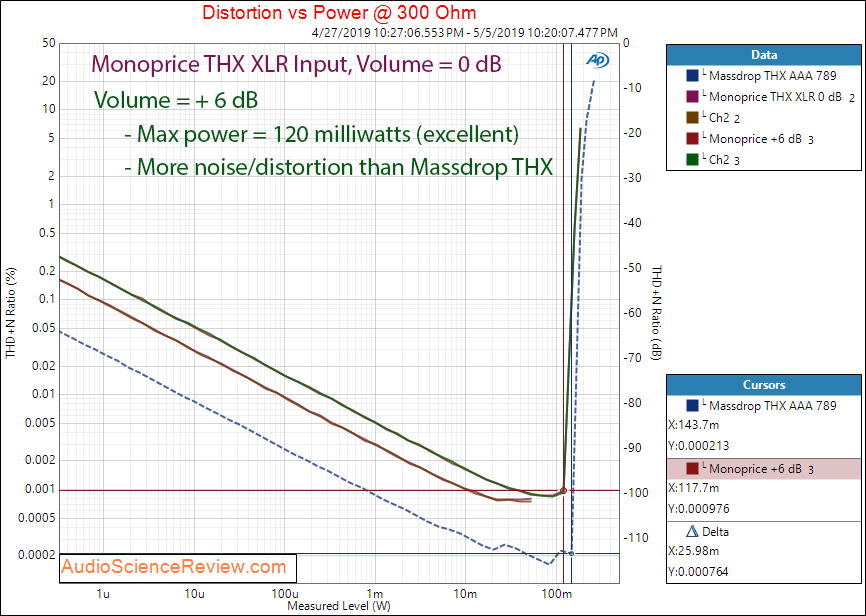Click the Max power = 120 milliwatts annotation
The image size is (866, 616).
321,134
